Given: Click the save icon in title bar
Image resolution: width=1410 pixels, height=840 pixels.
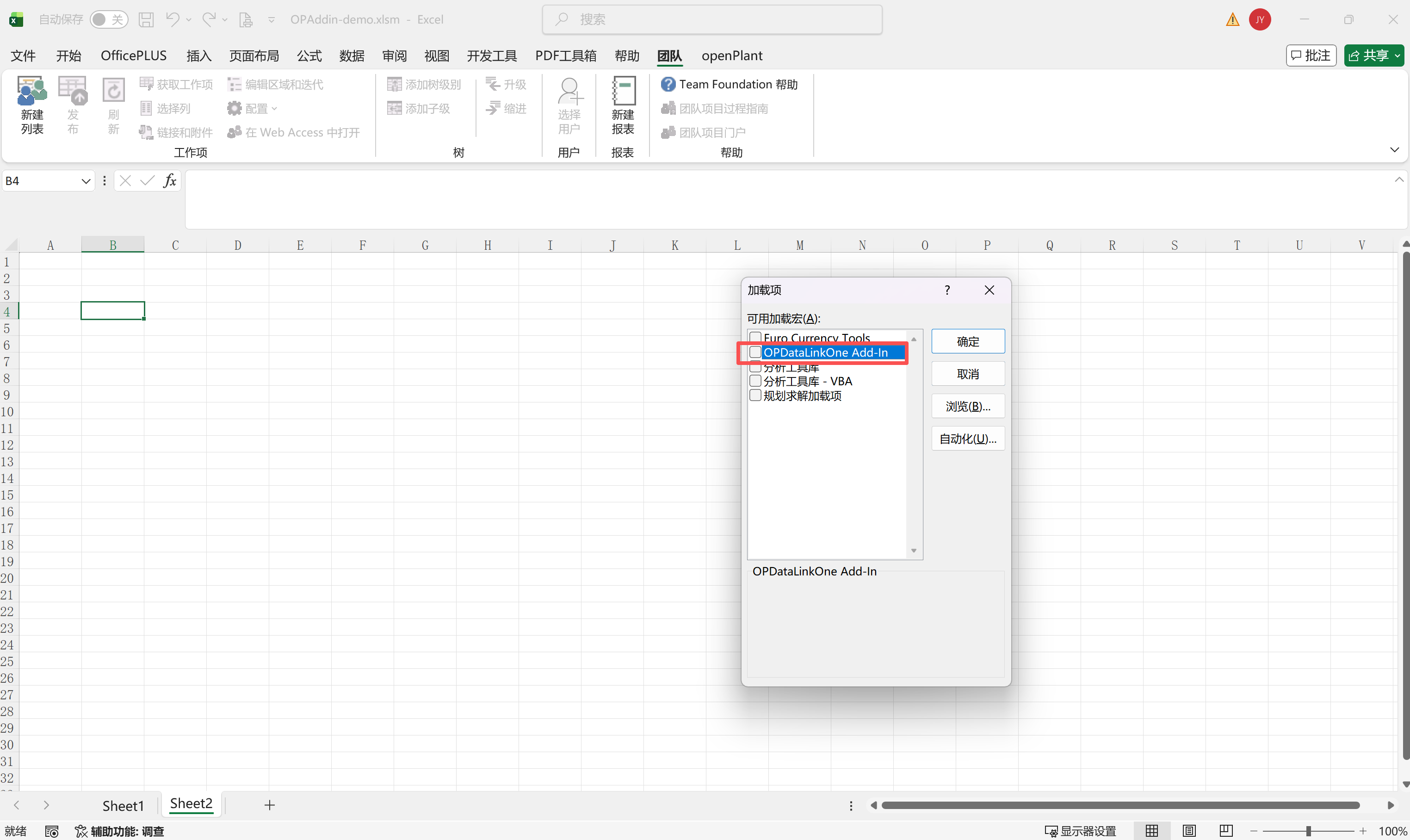Looking at the screenshot, I should point(146,20).
